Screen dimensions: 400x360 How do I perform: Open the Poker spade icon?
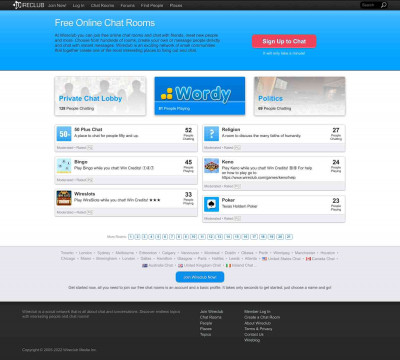click(x=211, y=204)
